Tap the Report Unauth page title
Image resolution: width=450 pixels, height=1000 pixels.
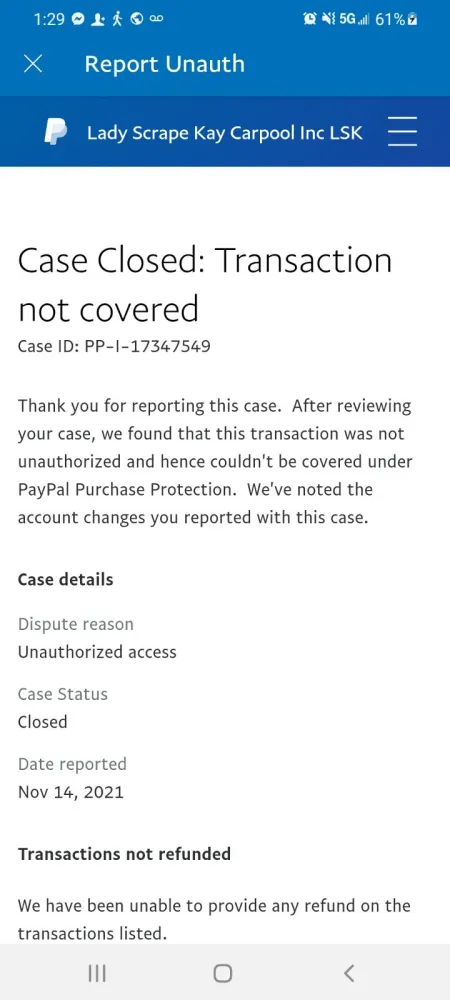[164, 64]
